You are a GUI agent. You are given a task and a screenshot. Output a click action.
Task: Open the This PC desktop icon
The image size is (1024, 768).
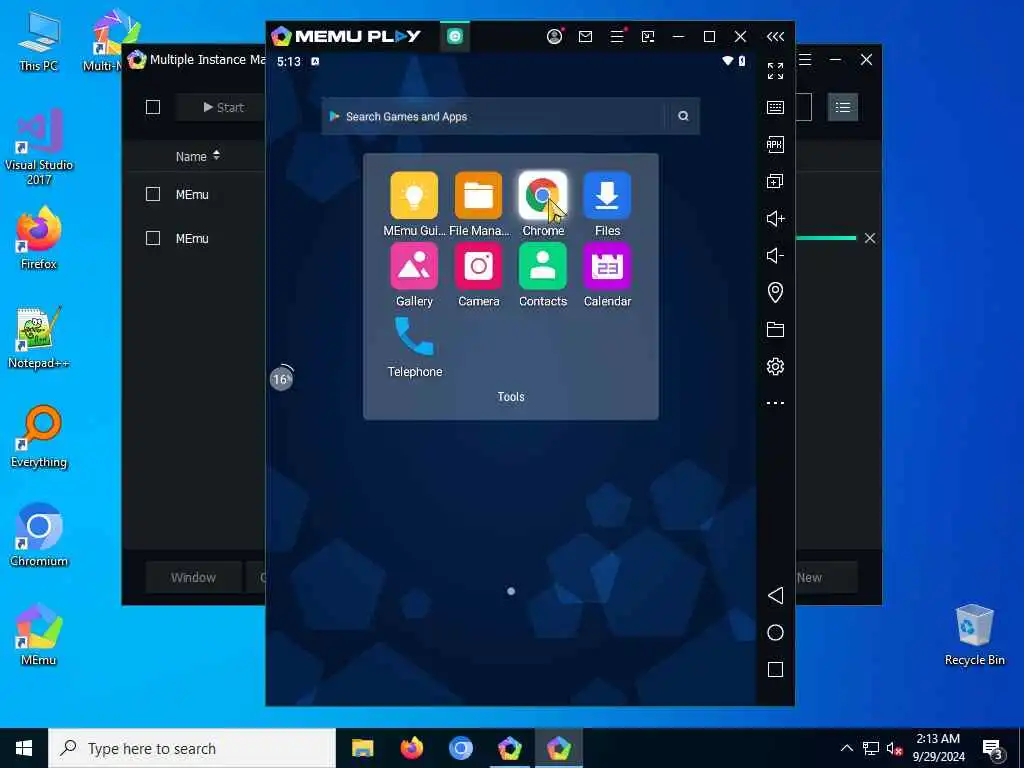click(x=39, y=42)
